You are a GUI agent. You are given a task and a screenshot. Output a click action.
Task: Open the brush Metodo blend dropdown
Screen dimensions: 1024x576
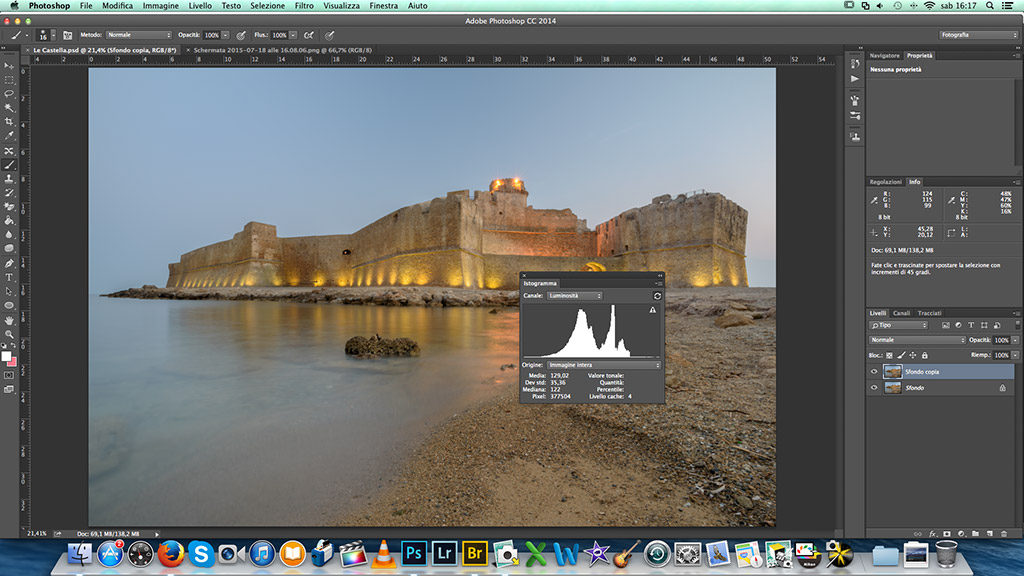click(139, 35)
